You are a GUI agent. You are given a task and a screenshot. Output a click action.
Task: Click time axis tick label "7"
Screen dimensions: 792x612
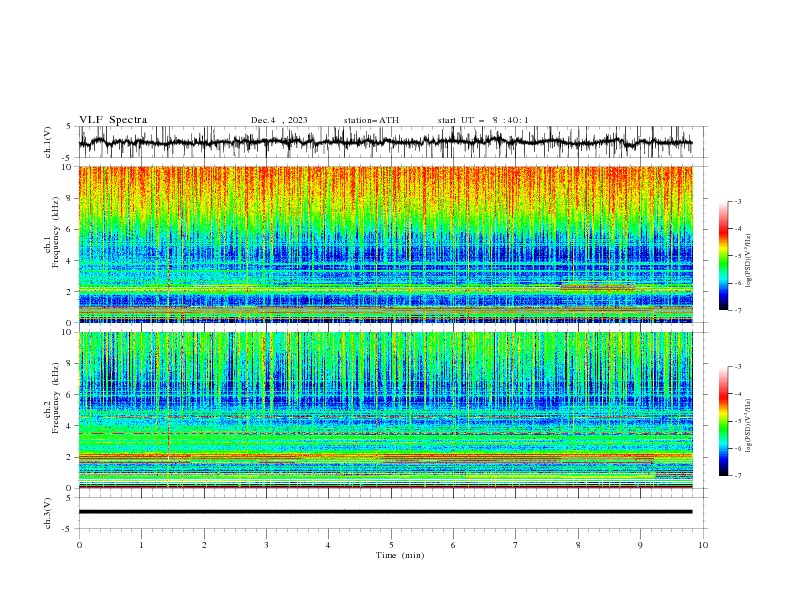516,545
